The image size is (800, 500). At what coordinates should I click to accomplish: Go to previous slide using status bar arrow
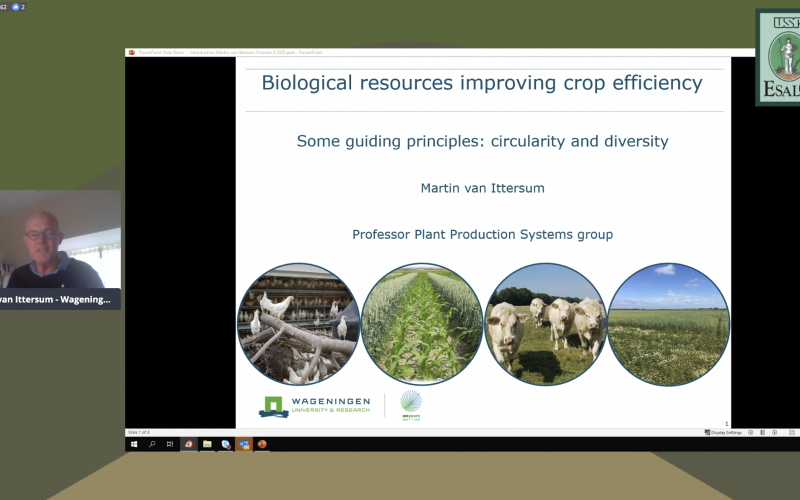coord(751,433)
